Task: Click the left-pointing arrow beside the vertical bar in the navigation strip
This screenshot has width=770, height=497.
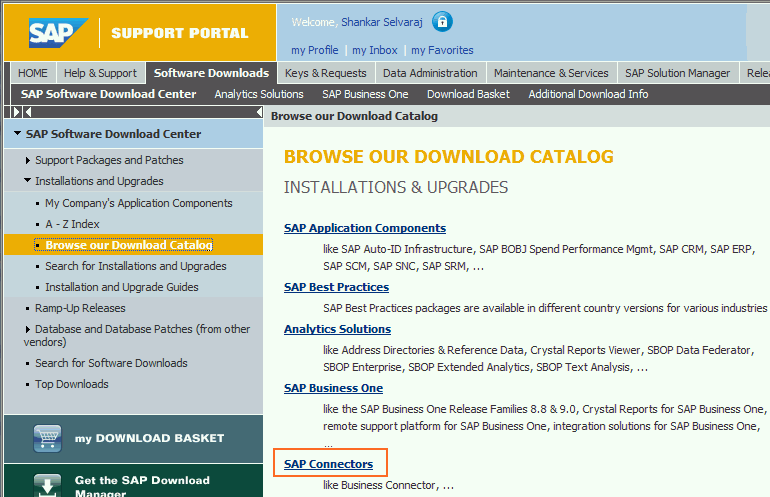Action: 28,112
